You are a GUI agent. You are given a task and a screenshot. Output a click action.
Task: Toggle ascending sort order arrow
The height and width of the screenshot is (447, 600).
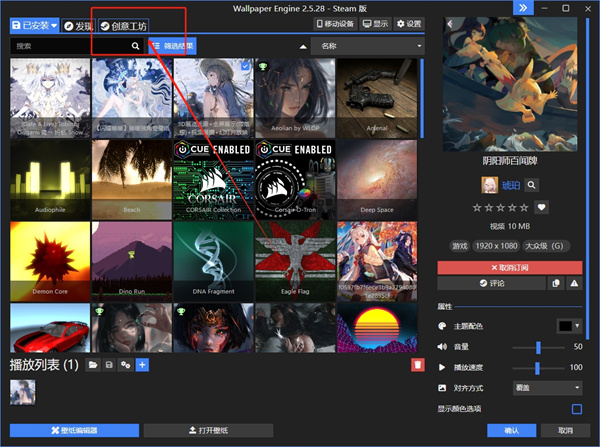[x=303, y=47]
